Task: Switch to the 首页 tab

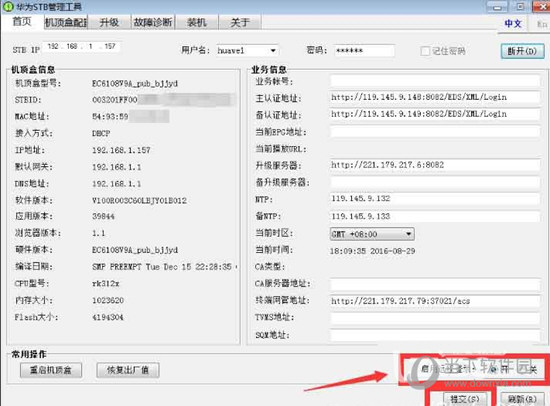Action: point(22,22)
